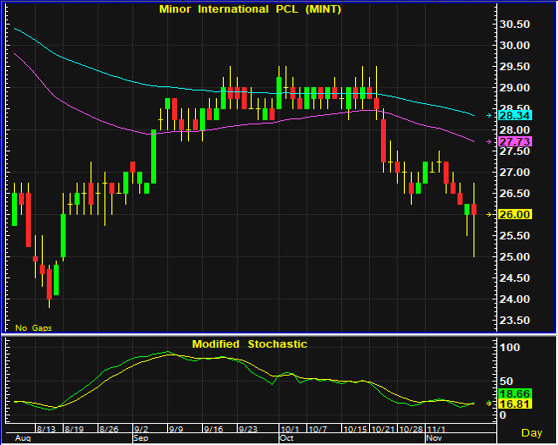The width and height of the screenshot is (558, 445).
Task: Click the cyan arrow beside 28.34
Action: [489, 115]
